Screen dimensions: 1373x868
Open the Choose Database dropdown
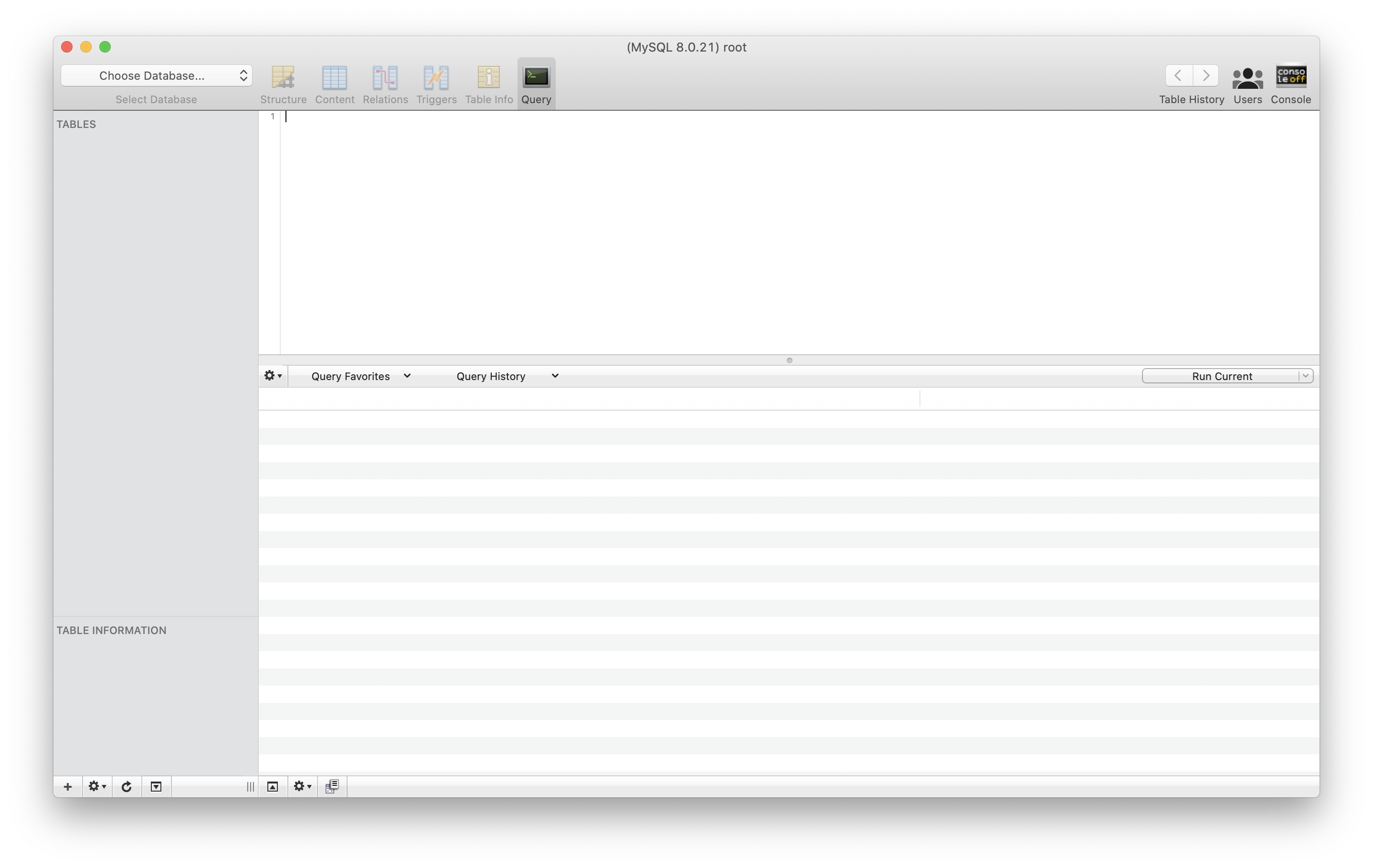pyautogui.click(x=156, y=76)
